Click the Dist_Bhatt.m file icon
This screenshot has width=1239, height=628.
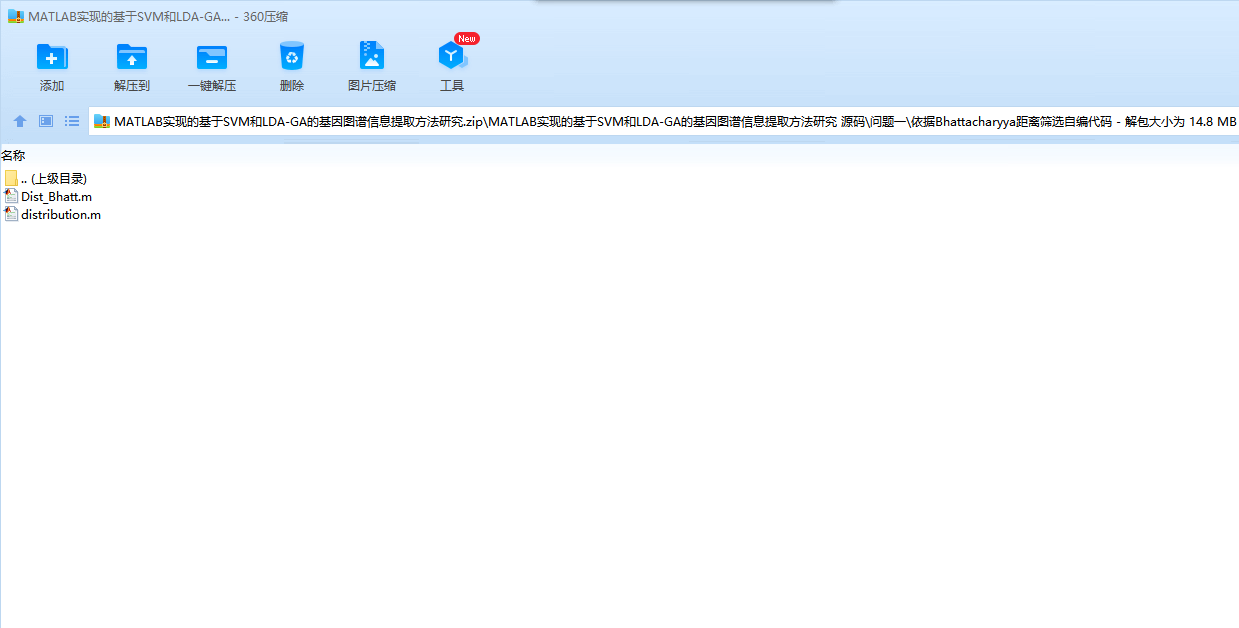point(11,196)
